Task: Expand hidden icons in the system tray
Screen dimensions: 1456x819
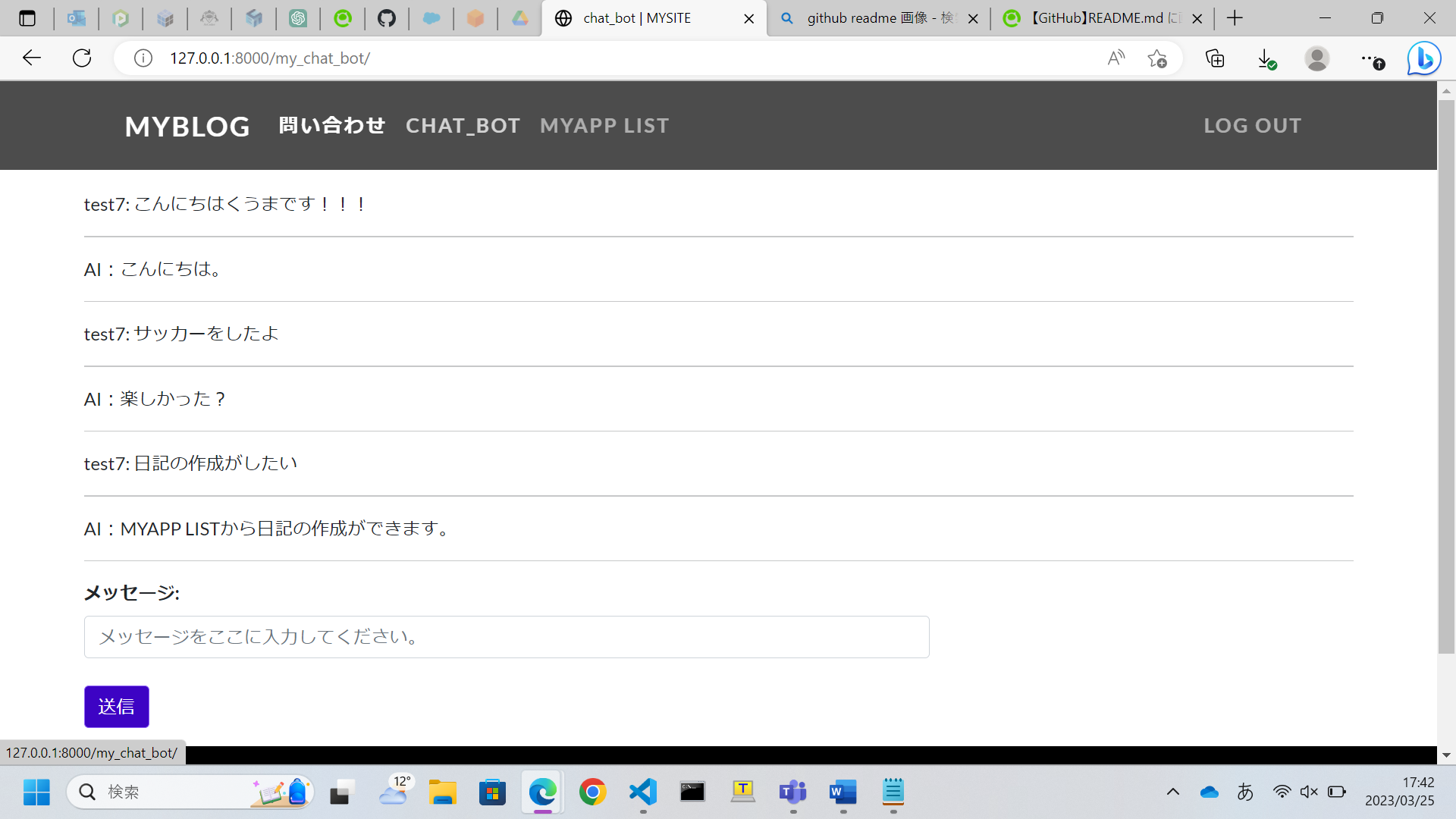Action: pyautogui.click(x=1174, y=792)
